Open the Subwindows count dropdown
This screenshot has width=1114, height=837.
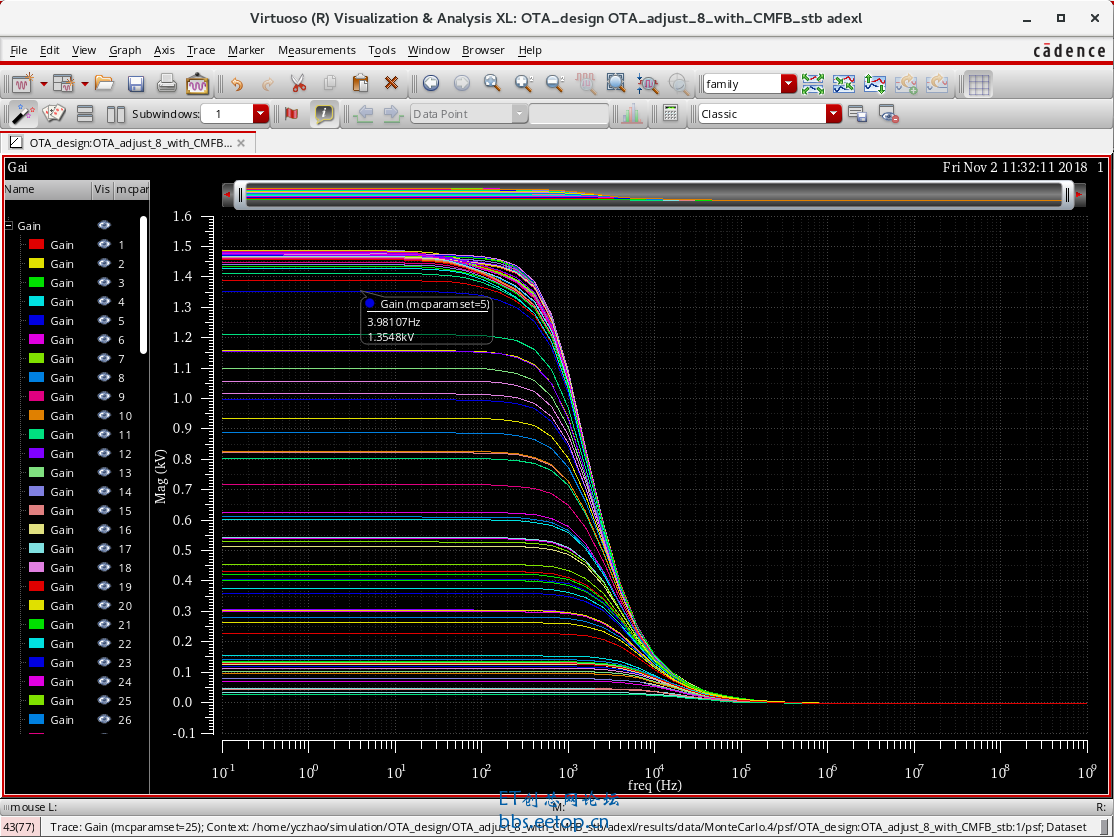[261, 114]
